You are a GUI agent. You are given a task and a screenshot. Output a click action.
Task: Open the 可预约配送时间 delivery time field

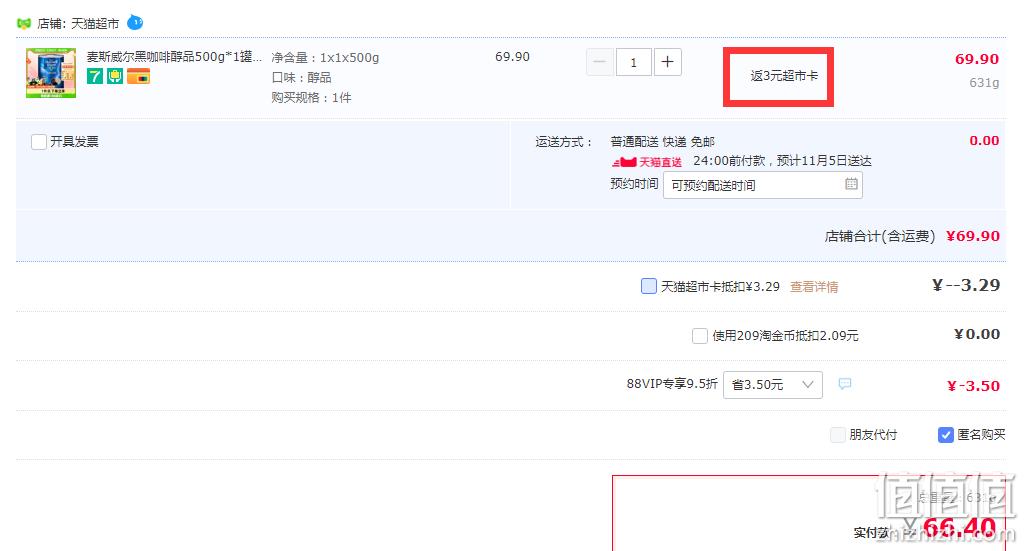click(x=763, y=185)
